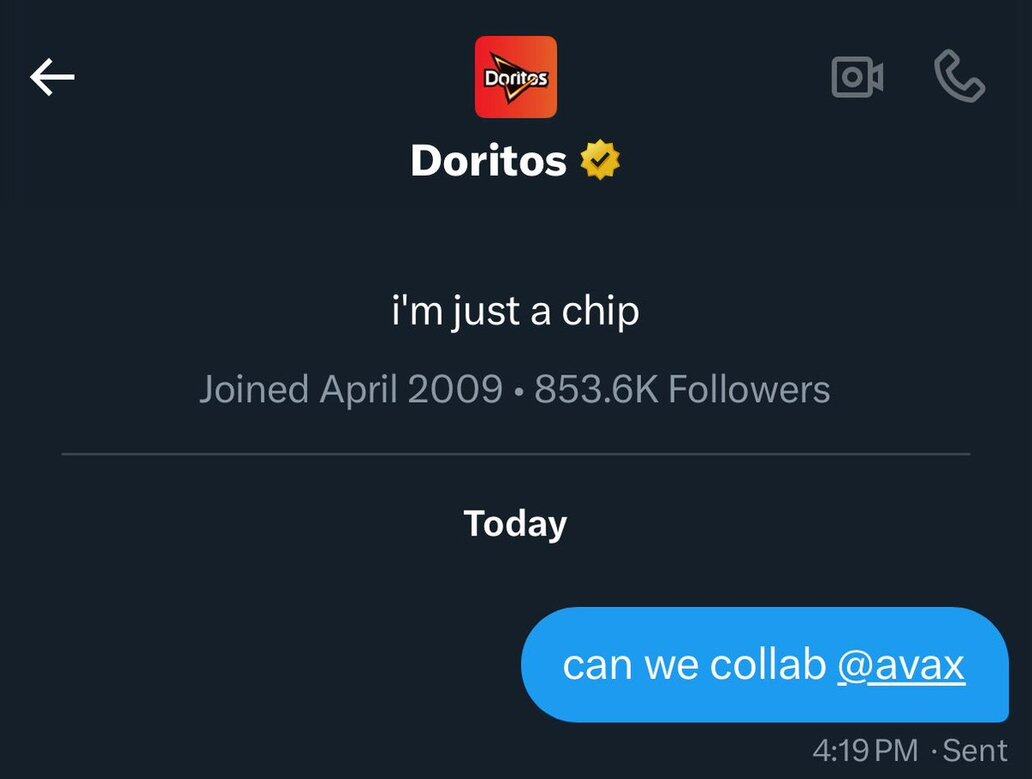Viewport: 1032px width, 779px height.
Task: Open the Doritos profile picture
Action: [x=516, y=77]
